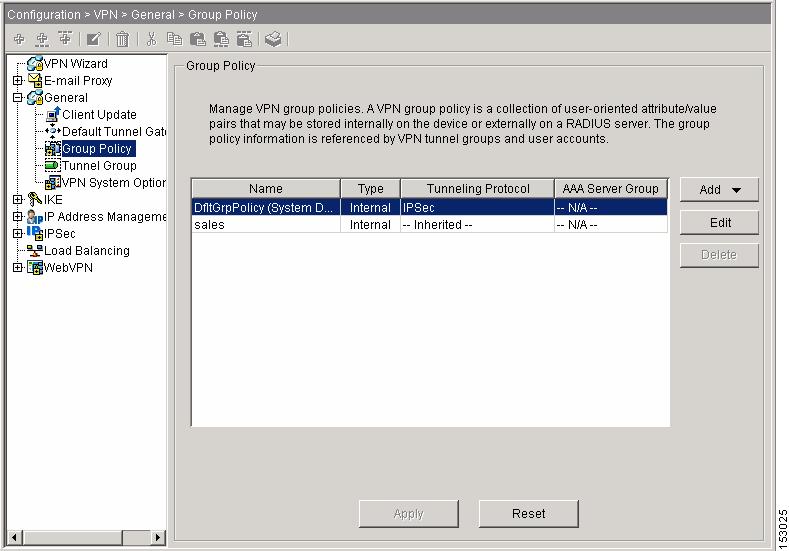The width and height of the screenshot is (789, 551).
Task: Click the Load Balancing network icon
Action: point(35,251)
